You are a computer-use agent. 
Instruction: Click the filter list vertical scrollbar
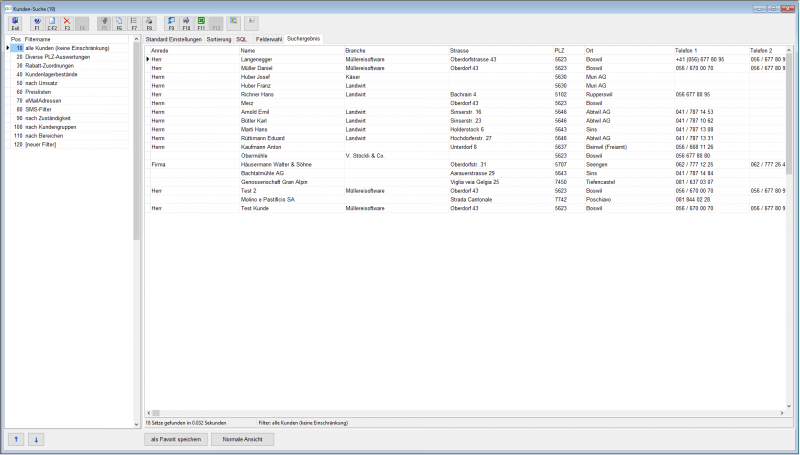[136, 232]
